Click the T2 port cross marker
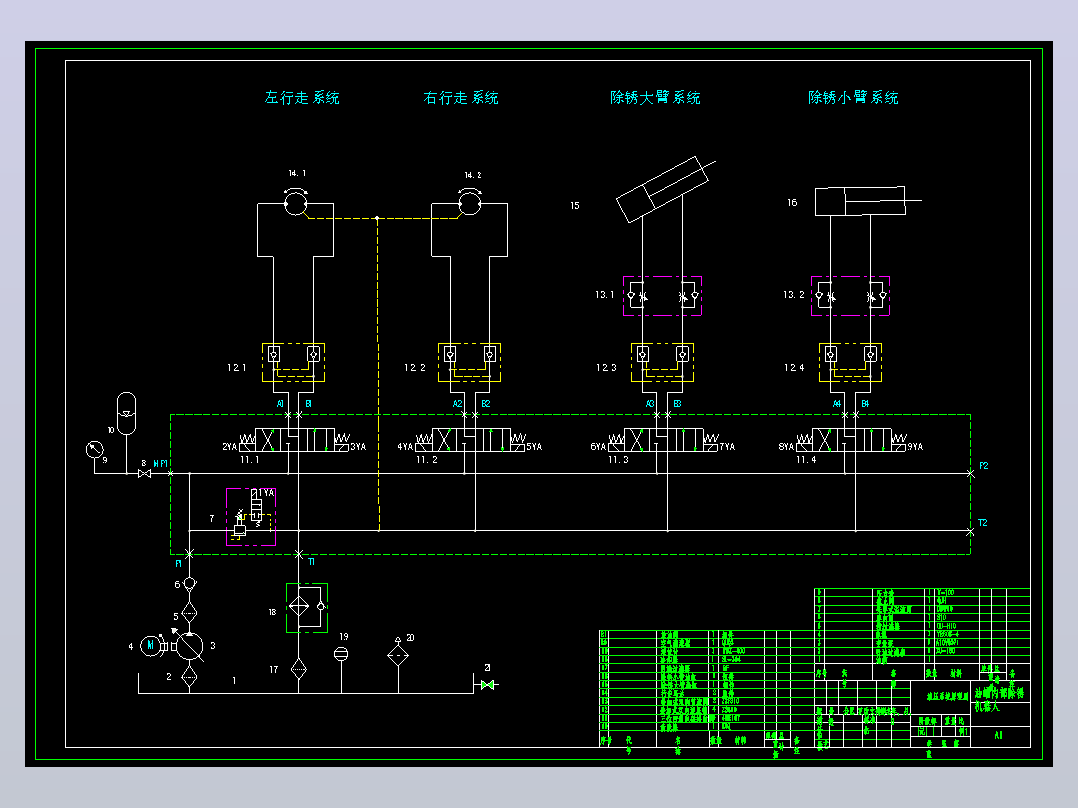This screenshot has width=1078, height=808. 970,532
